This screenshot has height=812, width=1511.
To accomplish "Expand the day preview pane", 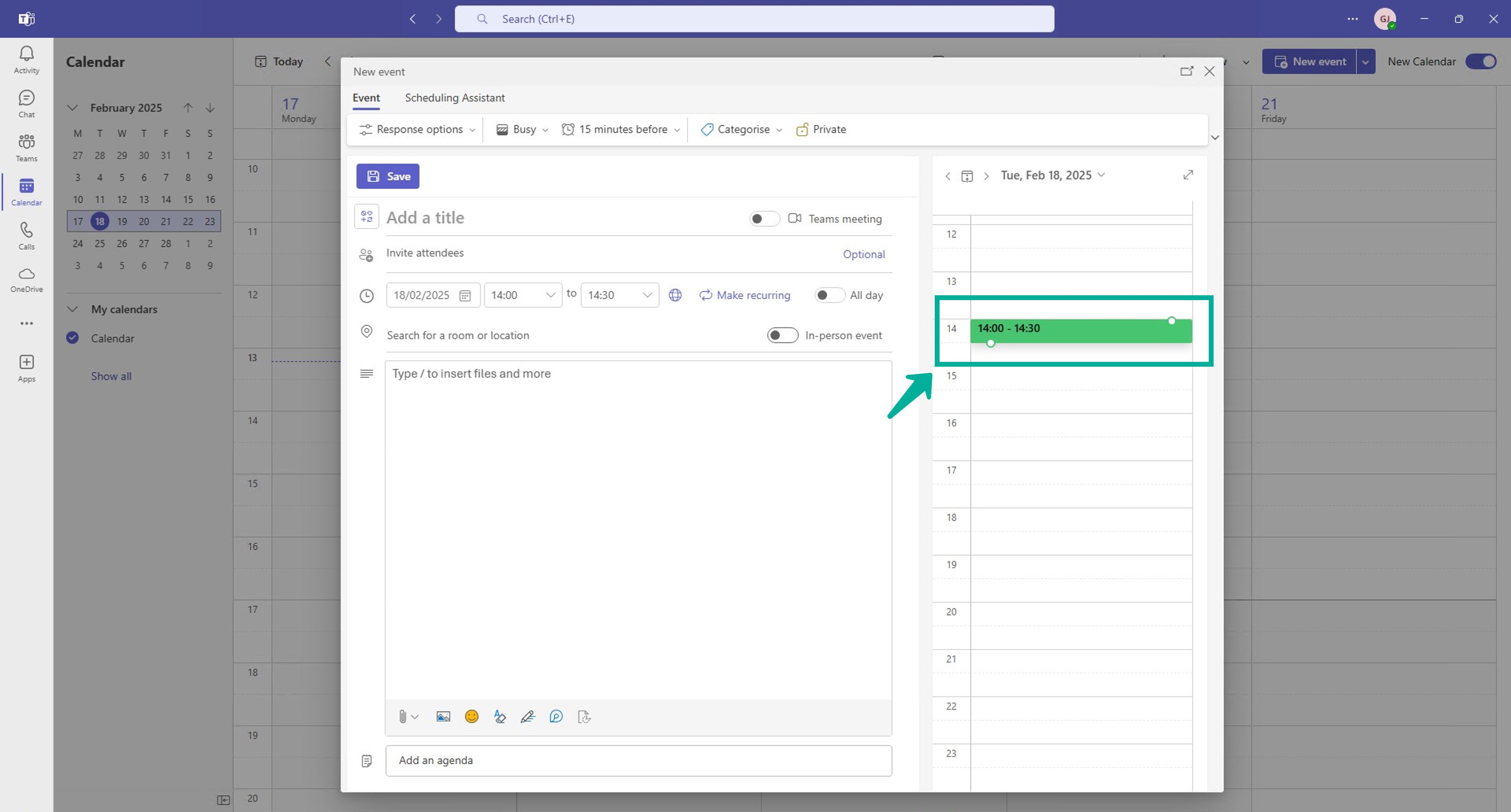I will [1188, 175].
